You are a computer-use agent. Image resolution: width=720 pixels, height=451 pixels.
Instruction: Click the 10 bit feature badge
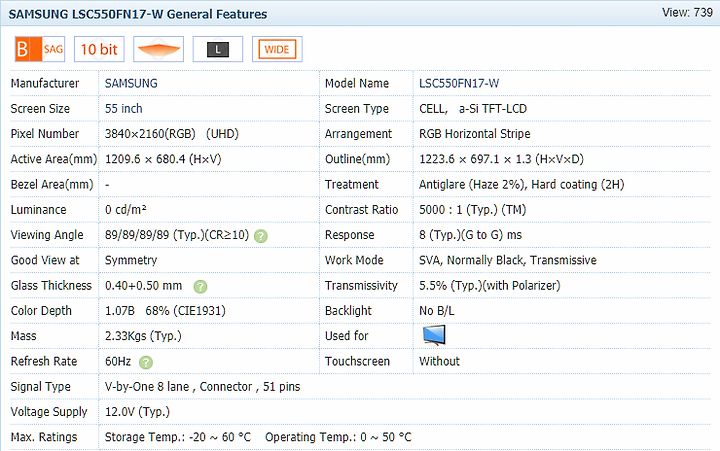99,49
